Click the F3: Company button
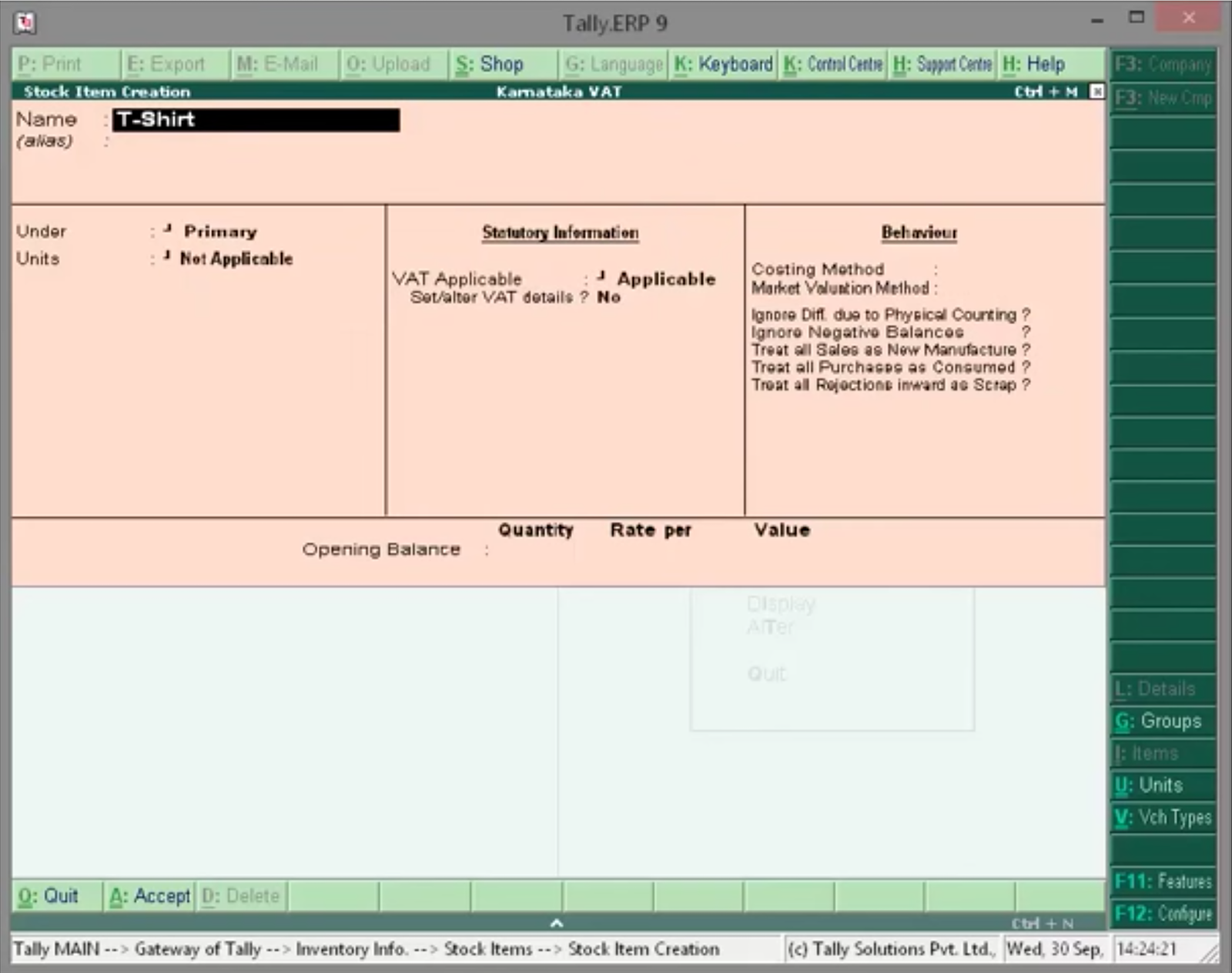Screen dimensions: 1232x973 pos(1163,65)
